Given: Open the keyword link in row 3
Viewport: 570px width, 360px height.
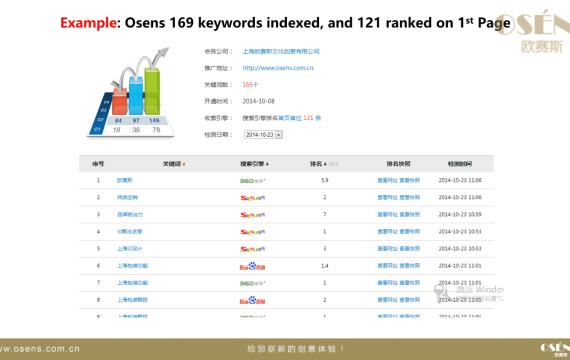Looking at the screenshot, I should pyautogui.click(x=130, y=215).
